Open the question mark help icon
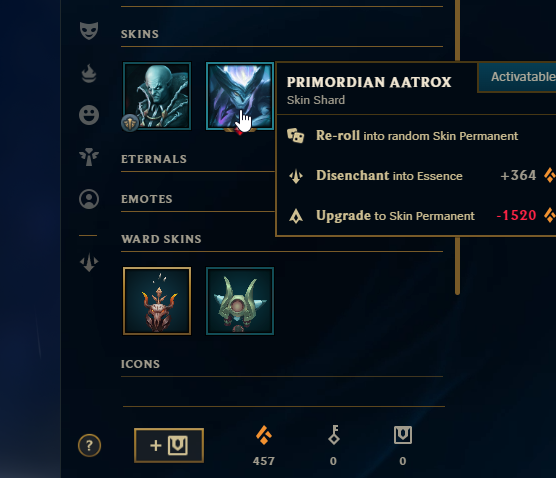 (x=89, y=445)
